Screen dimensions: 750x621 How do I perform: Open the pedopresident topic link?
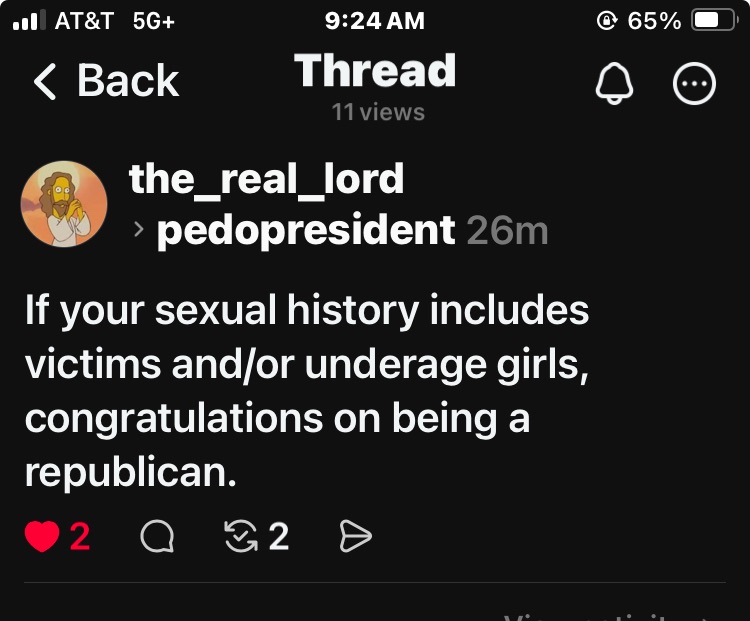tap(306, 231)
